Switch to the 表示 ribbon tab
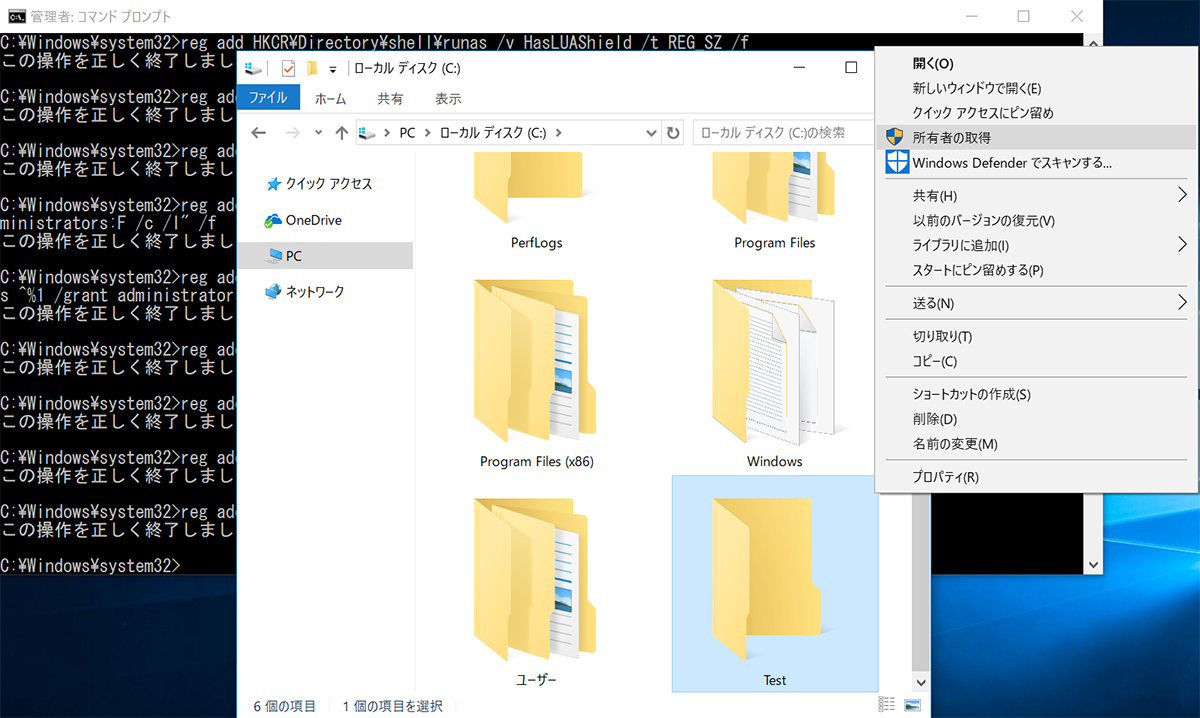The image size is (1200, 718). [x=448, y=98]
